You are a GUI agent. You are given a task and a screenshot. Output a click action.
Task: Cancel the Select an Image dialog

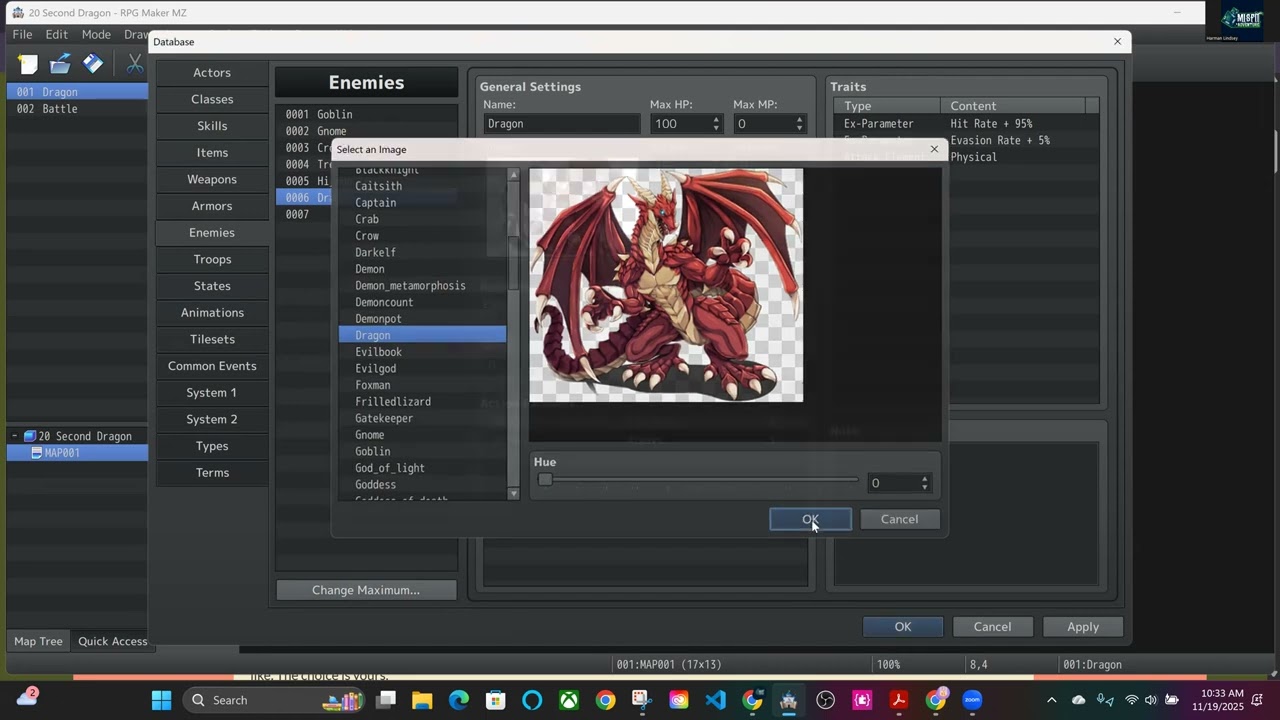tap(899, 519)
